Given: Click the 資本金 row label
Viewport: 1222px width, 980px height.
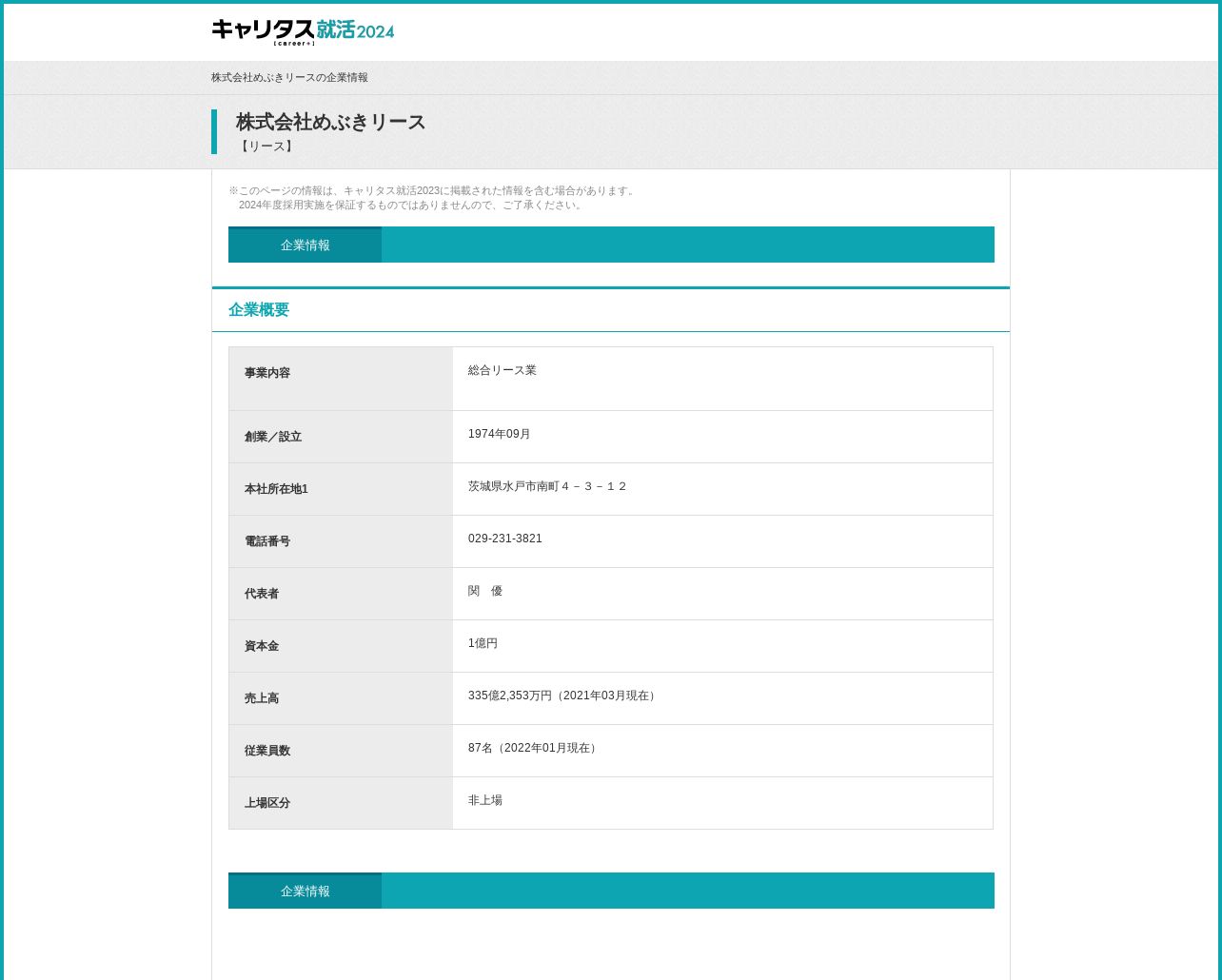Looking at the screenshot, I should 262,646.
